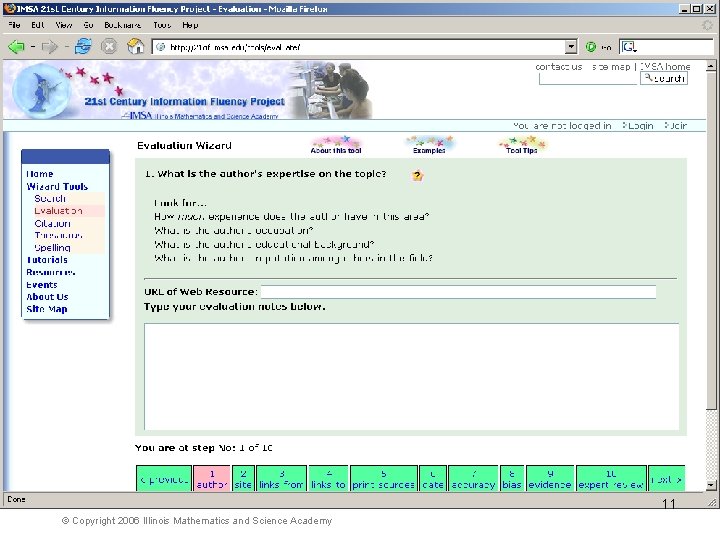Image resolution: width=720 pixels, height=540 pixels.
Task: Open Events from the sidebar
Action: [x=42, y=285]
